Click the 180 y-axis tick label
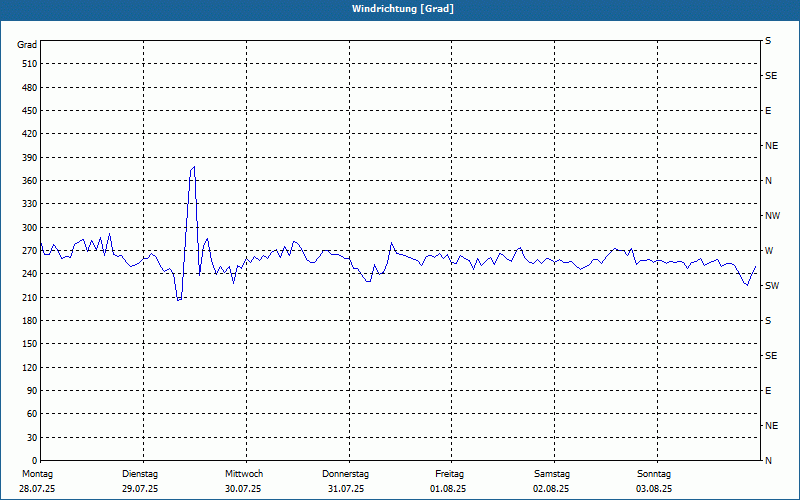 [28, 321]
